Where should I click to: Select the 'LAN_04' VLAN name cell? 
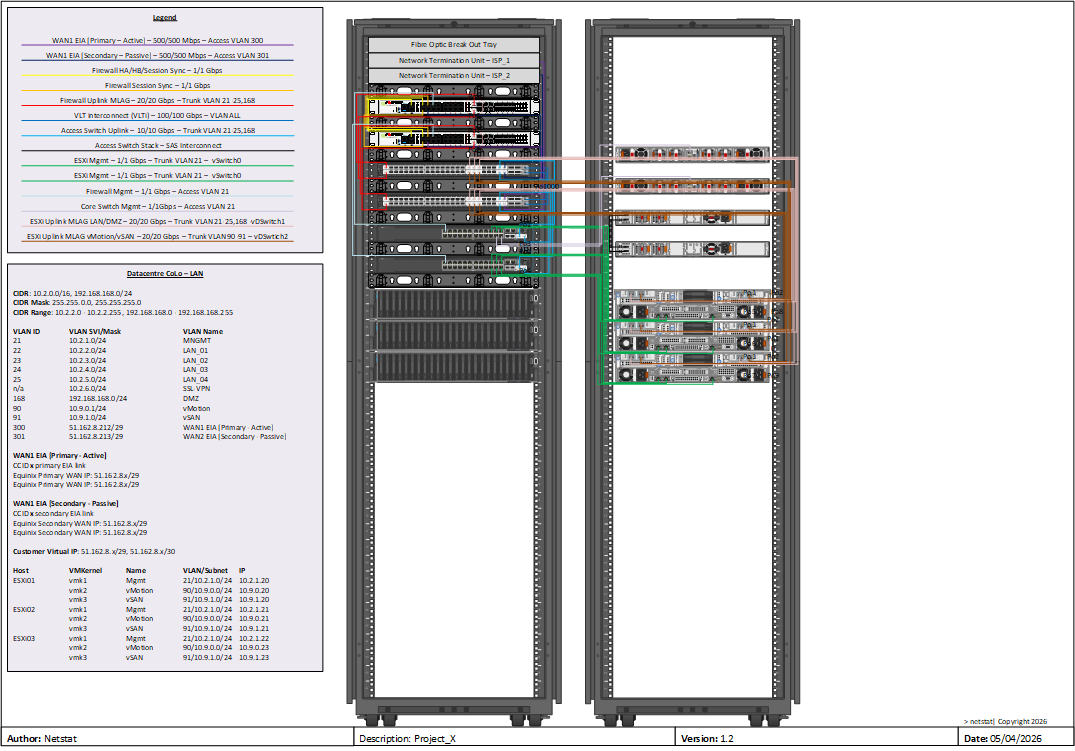tap(195, 380)
